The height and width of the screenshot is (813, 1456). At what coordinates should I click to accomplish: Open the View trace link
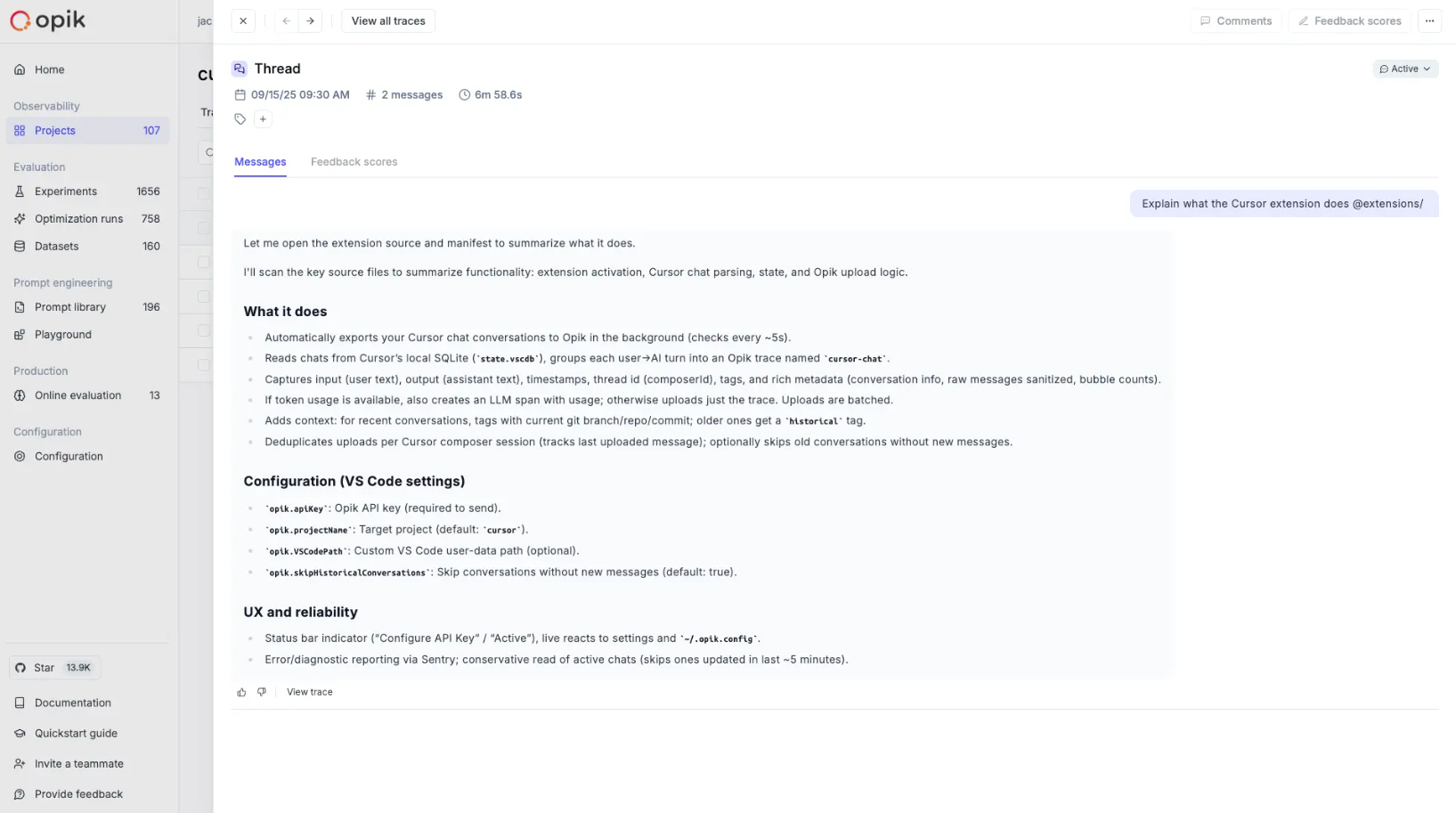tap(310, 692)
